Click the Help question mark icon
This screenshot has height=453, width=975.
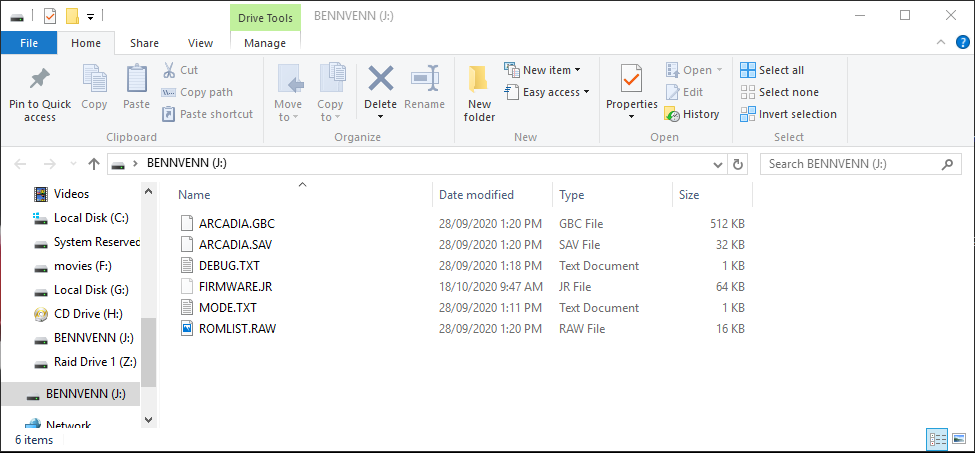pyautogui.click(x=962, y=42)
